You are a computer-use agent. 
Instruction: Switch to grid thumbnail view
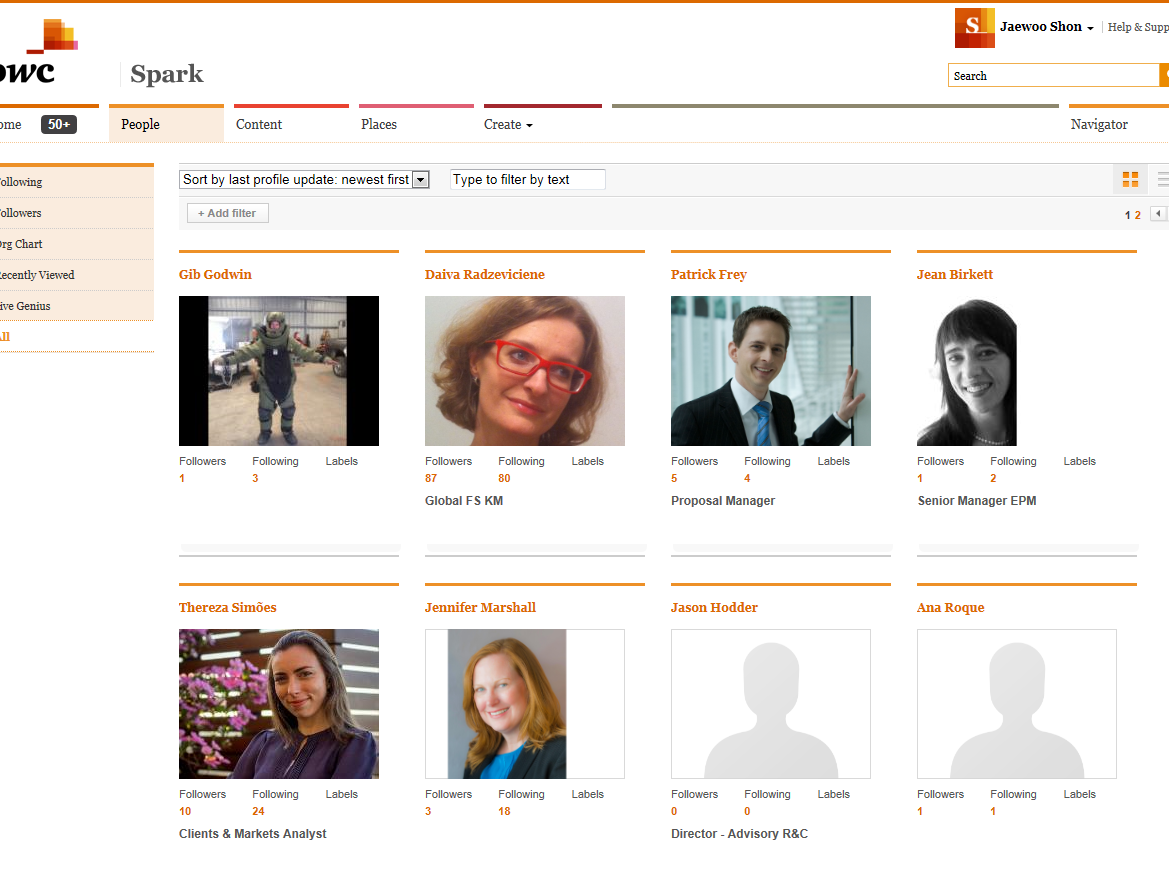click(1130, 179)
